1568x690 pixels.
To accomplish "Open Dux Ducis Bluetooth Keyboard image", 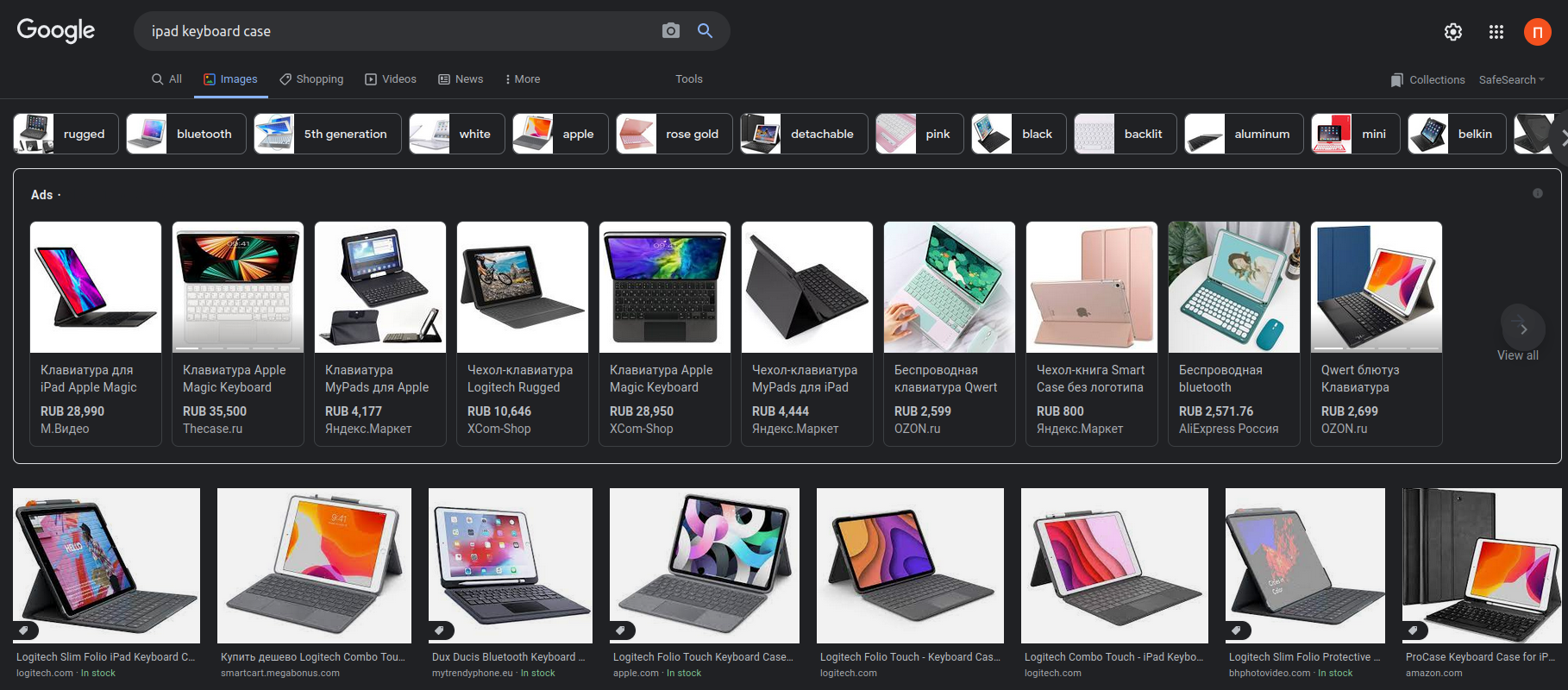I will click(x=511, y=566).
